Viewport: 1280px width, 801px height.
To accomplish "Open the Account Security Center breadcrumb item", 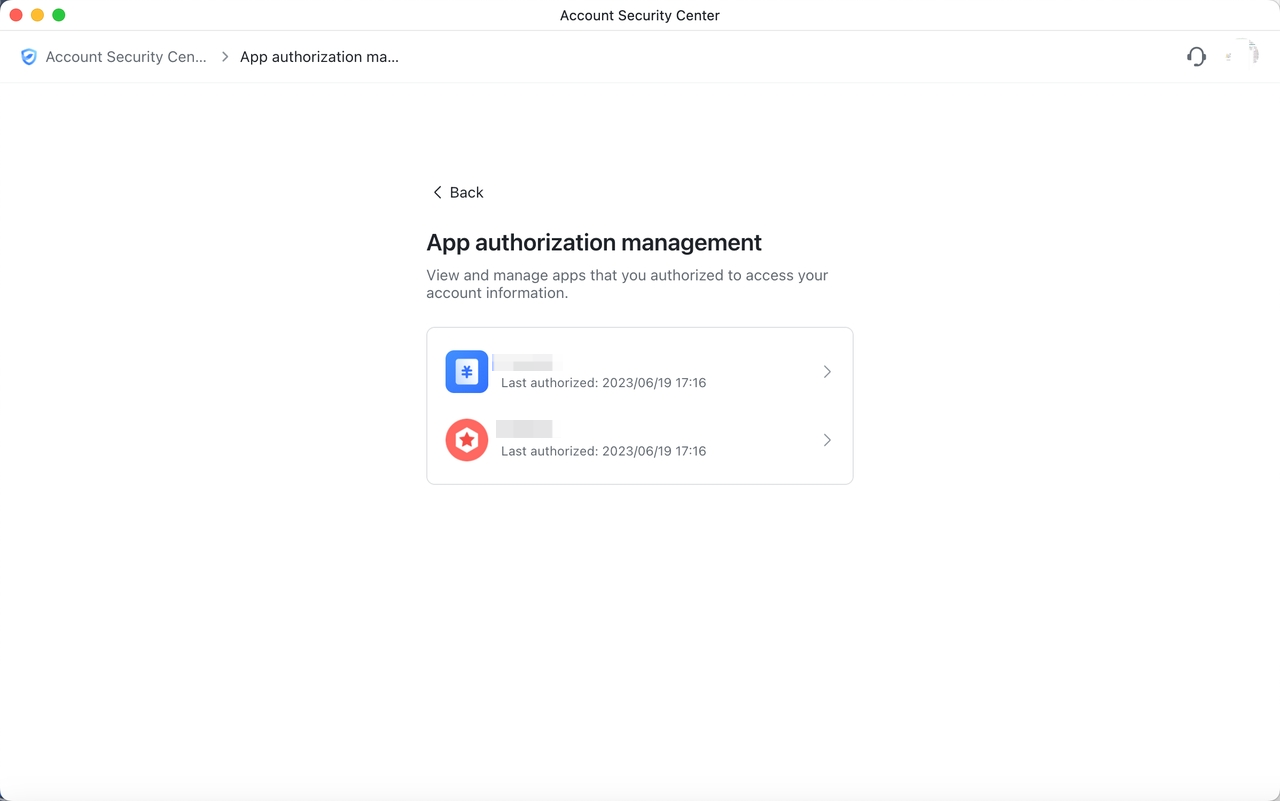I will (126, 57).
